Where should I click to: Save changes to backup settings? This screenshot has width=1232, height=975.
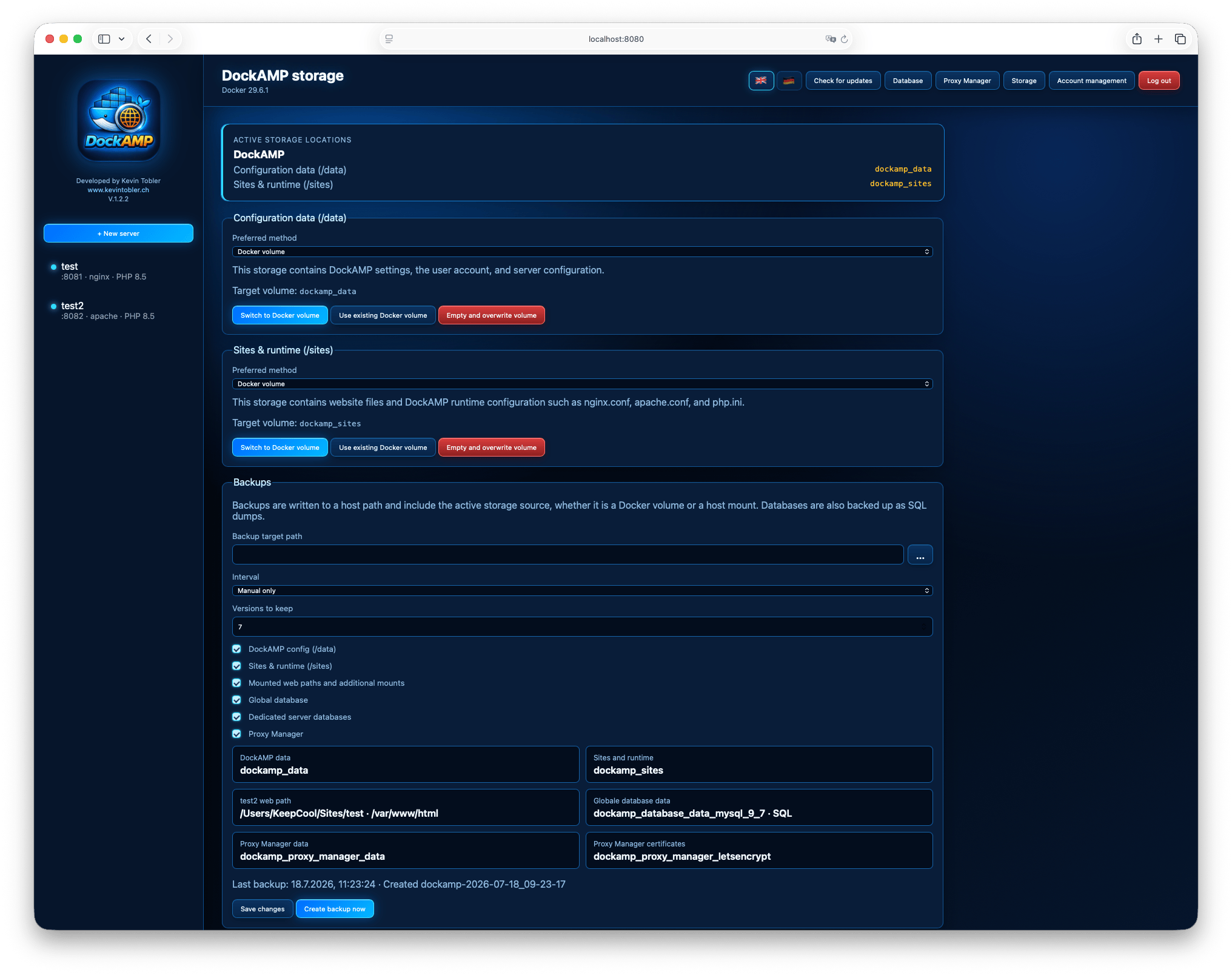click(263, 909)
